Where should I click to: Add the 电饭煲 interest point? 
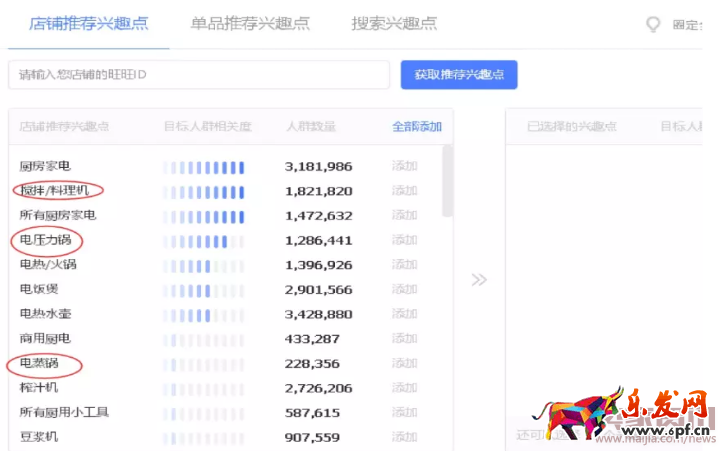404,289
